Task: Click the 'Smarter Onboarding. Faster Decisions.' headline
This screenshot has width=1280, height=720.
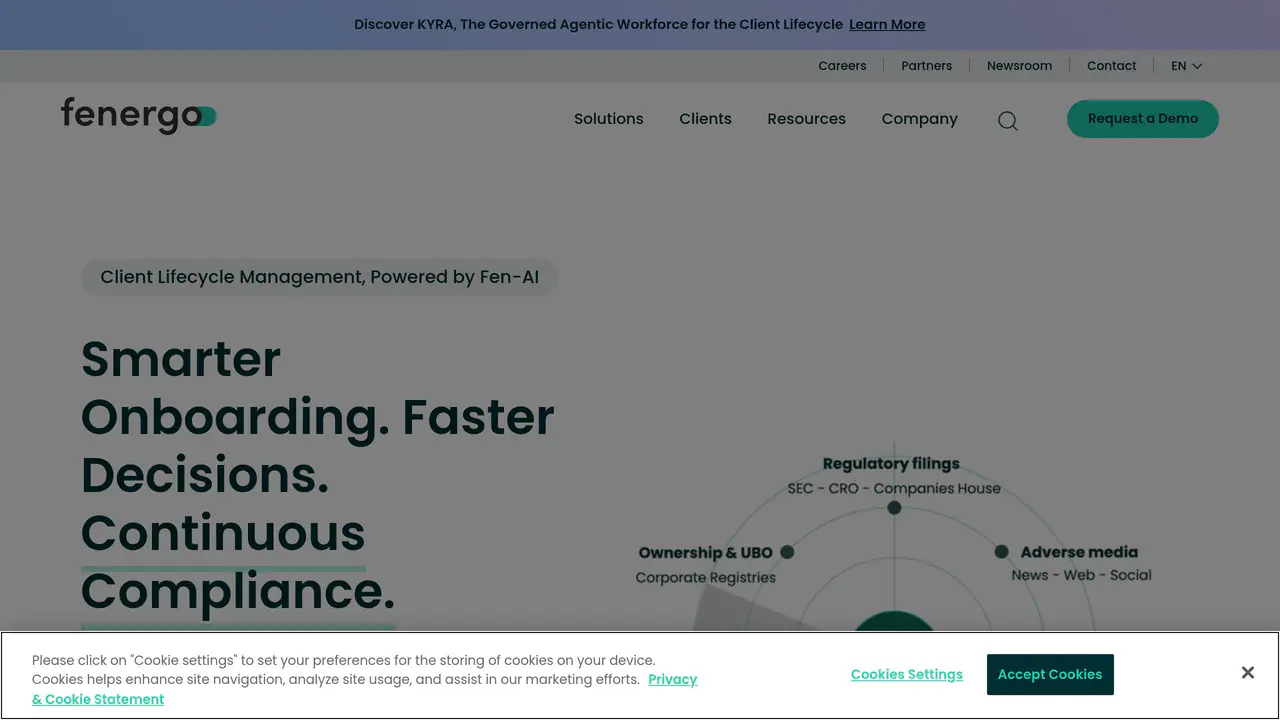Action: click(317, 416)
